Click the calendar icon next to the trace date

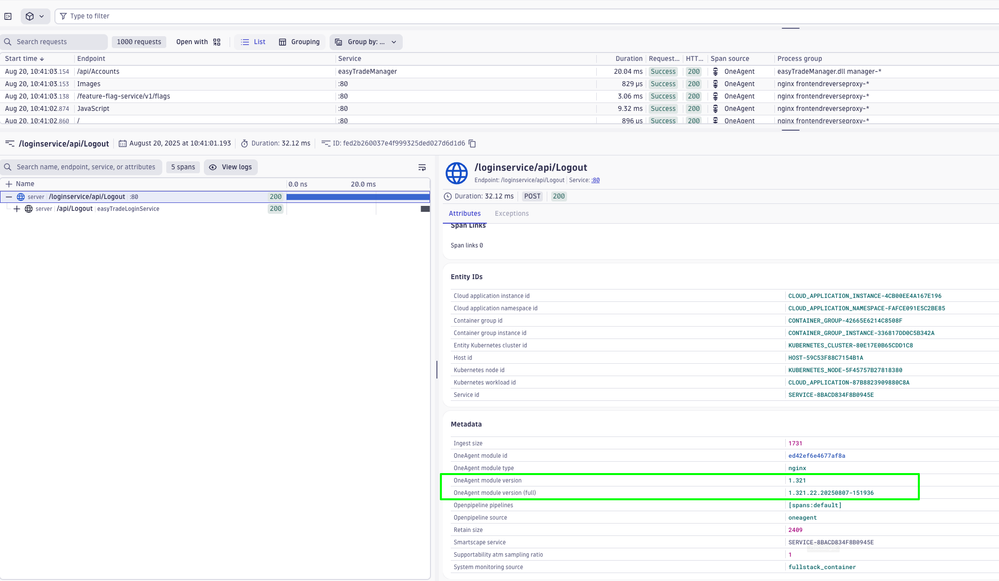(122, 143)
